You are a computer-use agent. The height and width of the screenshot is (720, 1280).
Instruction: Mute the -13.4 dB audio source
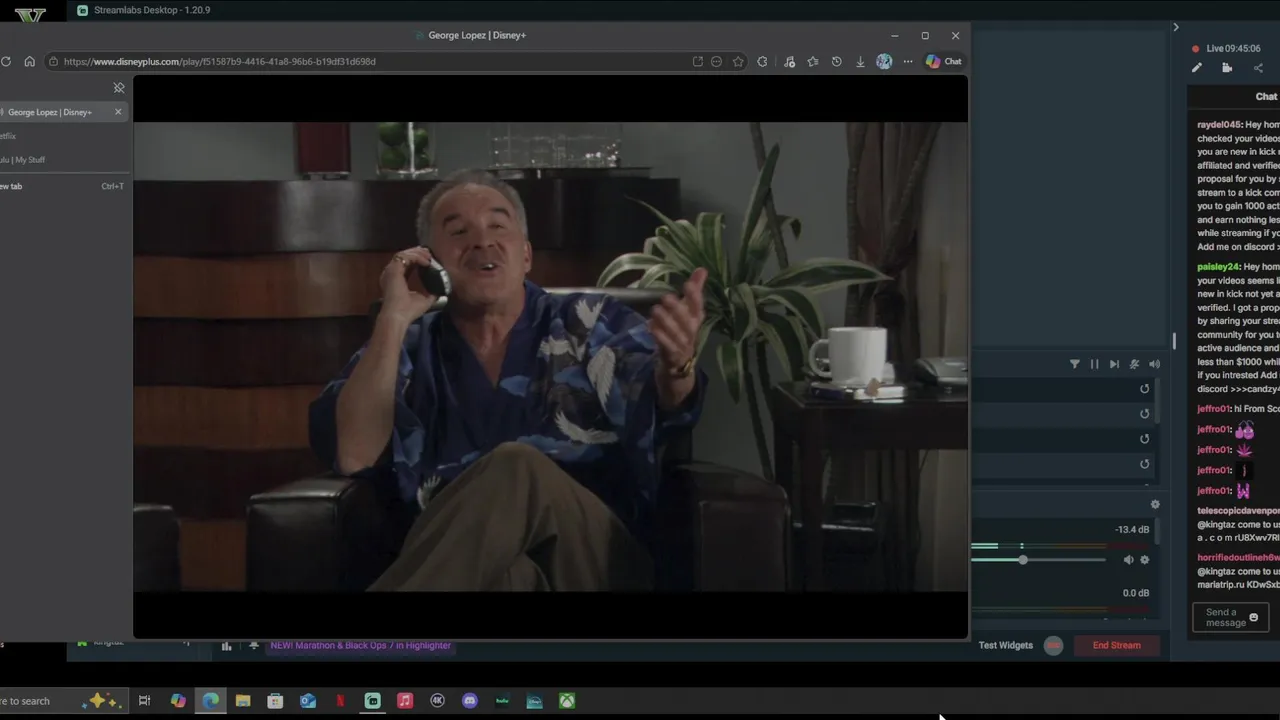click(1128, 560)
